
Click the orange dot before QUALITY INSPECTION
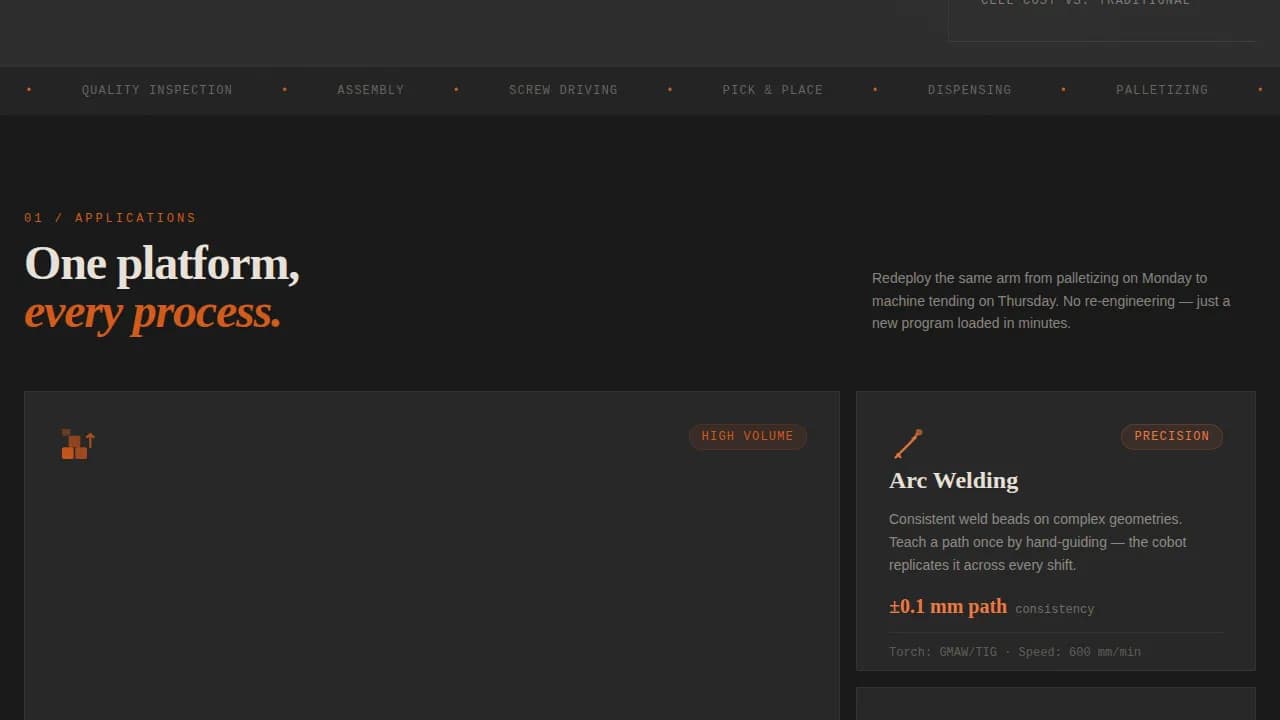pyautogui.click(x=29, y=89)
